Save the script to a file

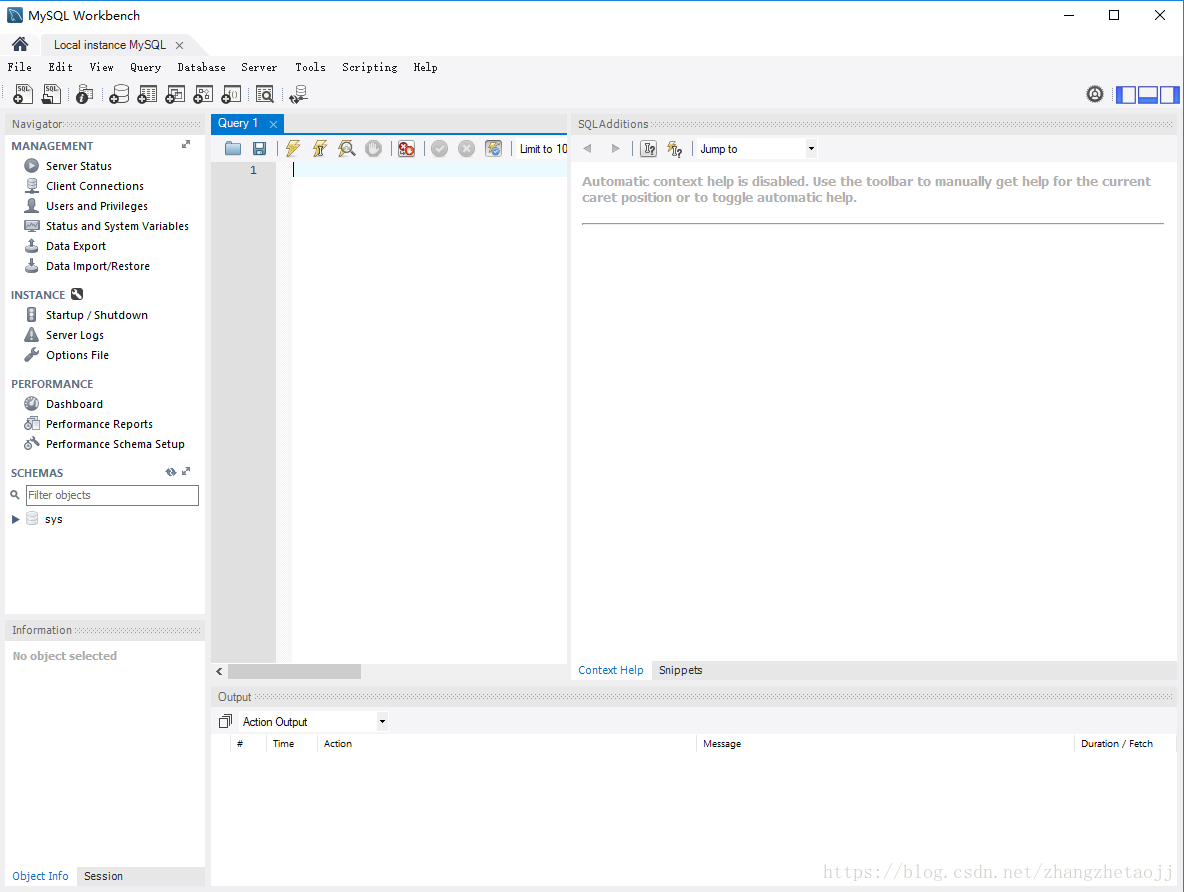[259, 149]
